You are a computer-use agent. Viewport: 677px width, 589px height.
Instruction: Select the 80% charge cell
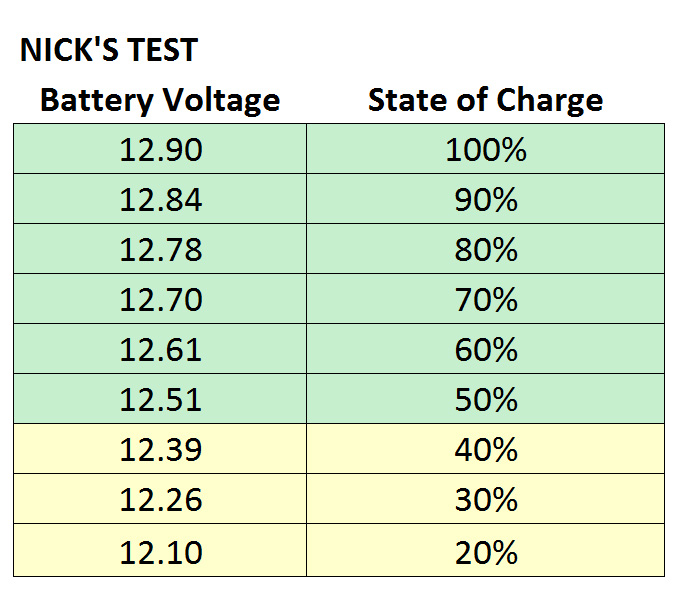(x=485, y=250)
